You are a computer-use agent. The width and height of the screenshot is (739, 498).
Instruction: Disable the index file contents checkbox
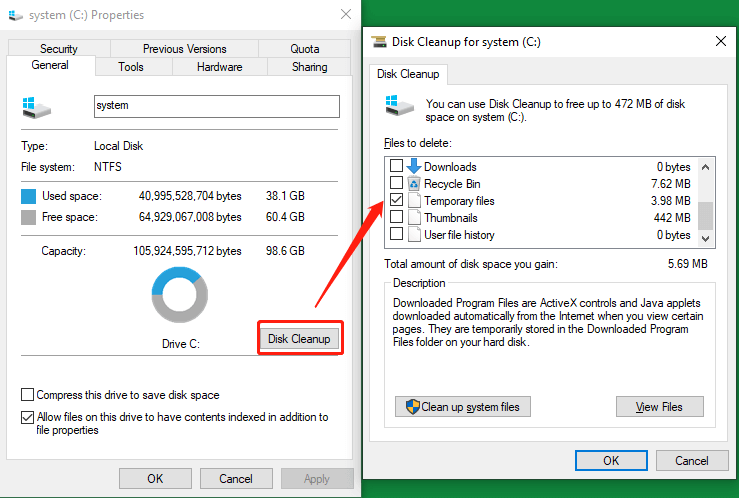[x=28, y=417]
